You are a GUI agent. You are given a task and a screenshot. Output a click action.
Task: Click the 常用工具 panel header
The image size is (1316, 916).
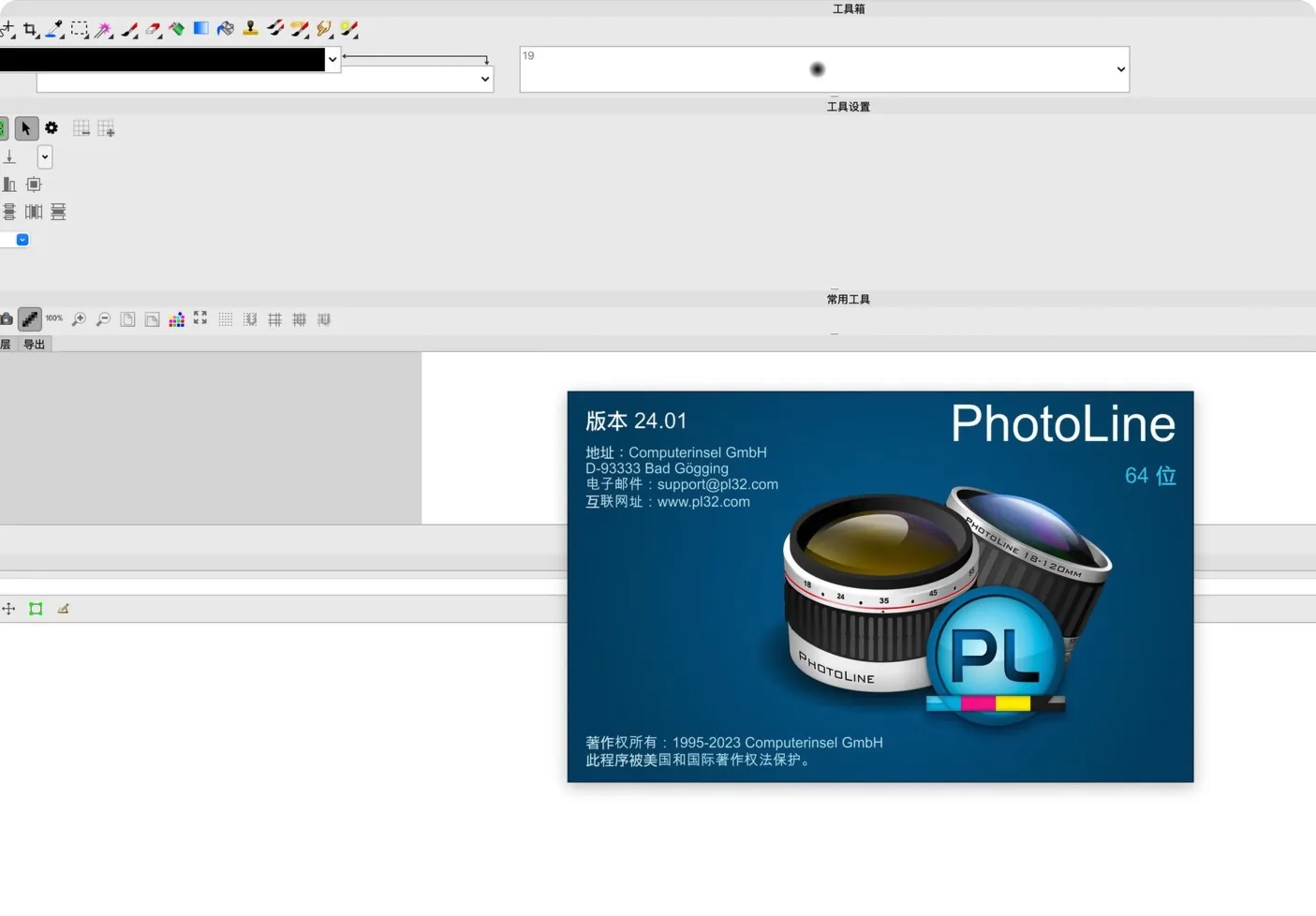point(849,299)
